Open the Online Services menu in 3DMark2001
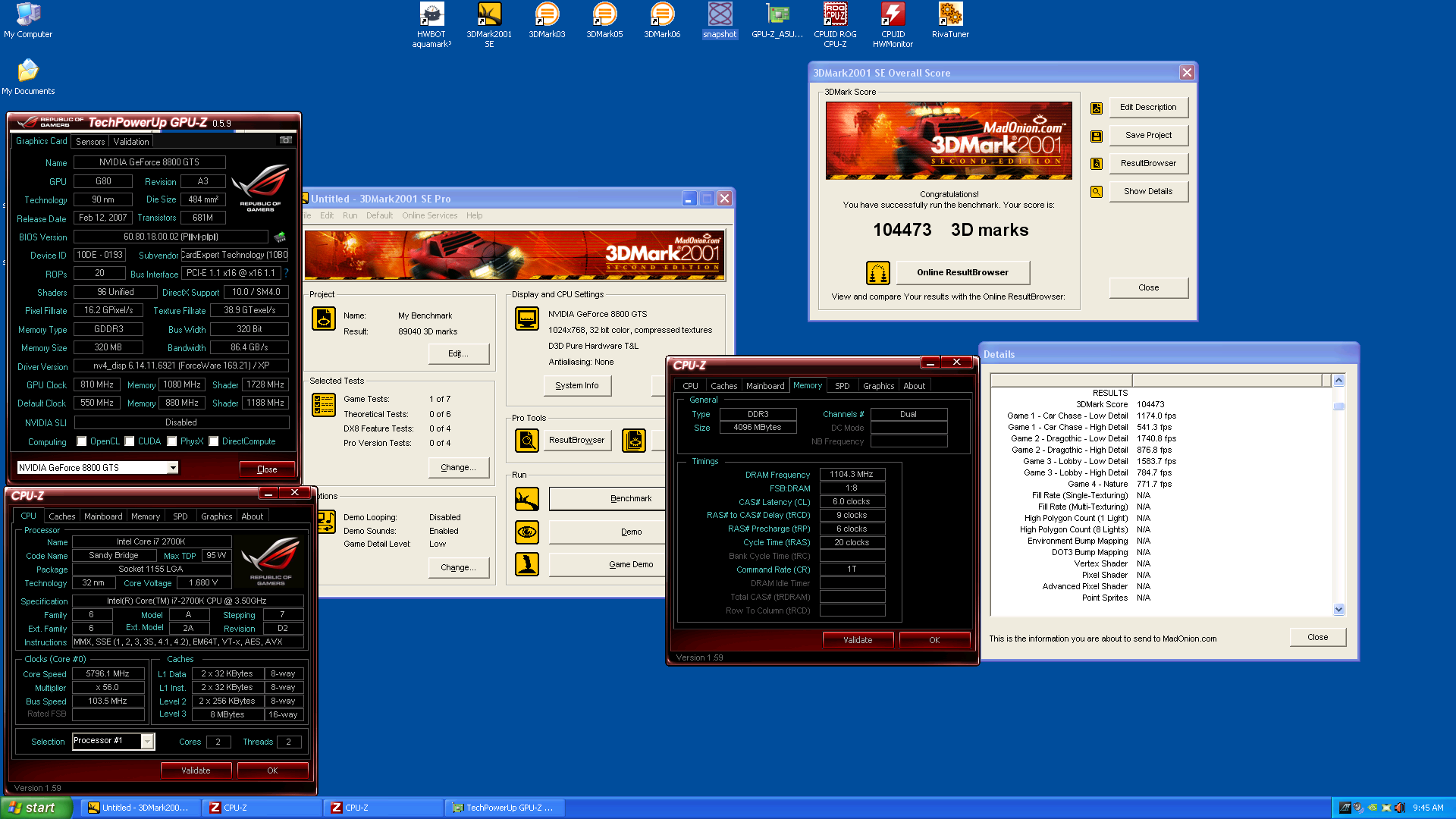The image size is (1456, 819). point(430,215)
